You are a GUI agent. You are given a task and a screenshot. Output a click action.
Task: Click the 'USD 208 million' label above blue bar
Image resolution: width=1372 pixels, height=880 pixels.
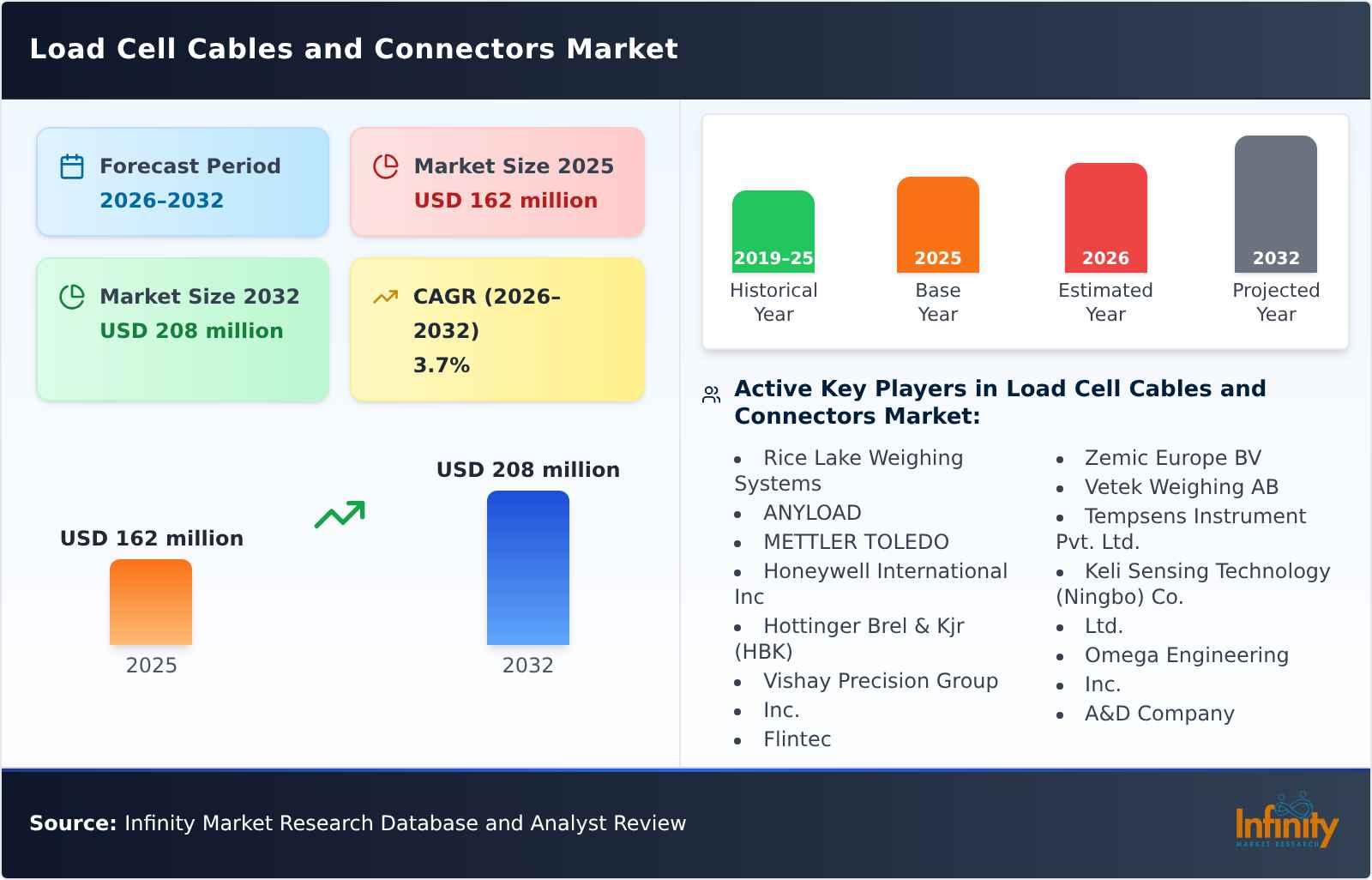(x=528, y=470)
